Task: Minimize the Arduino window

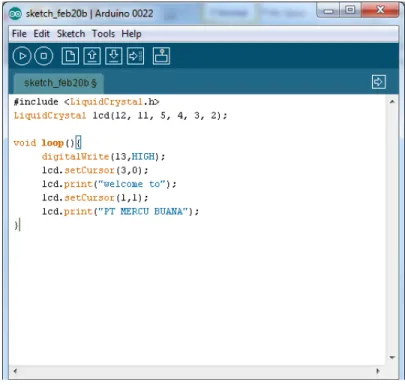Action: [328, 11]
